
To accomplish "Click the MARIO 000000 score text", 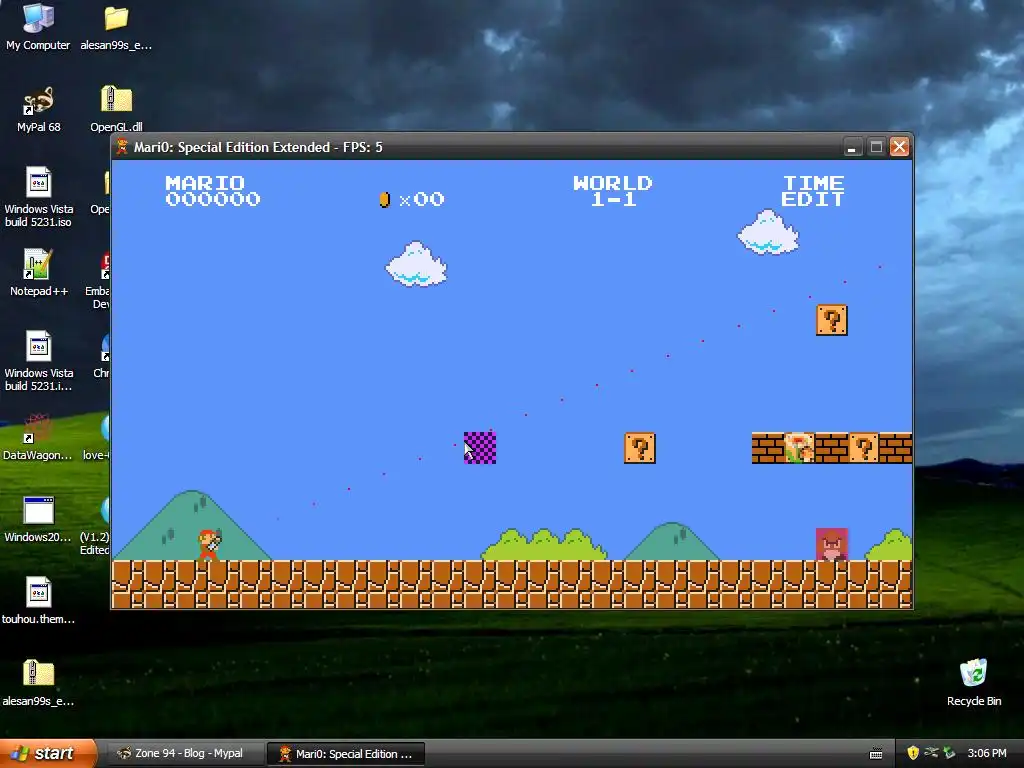I will point(213,191).
